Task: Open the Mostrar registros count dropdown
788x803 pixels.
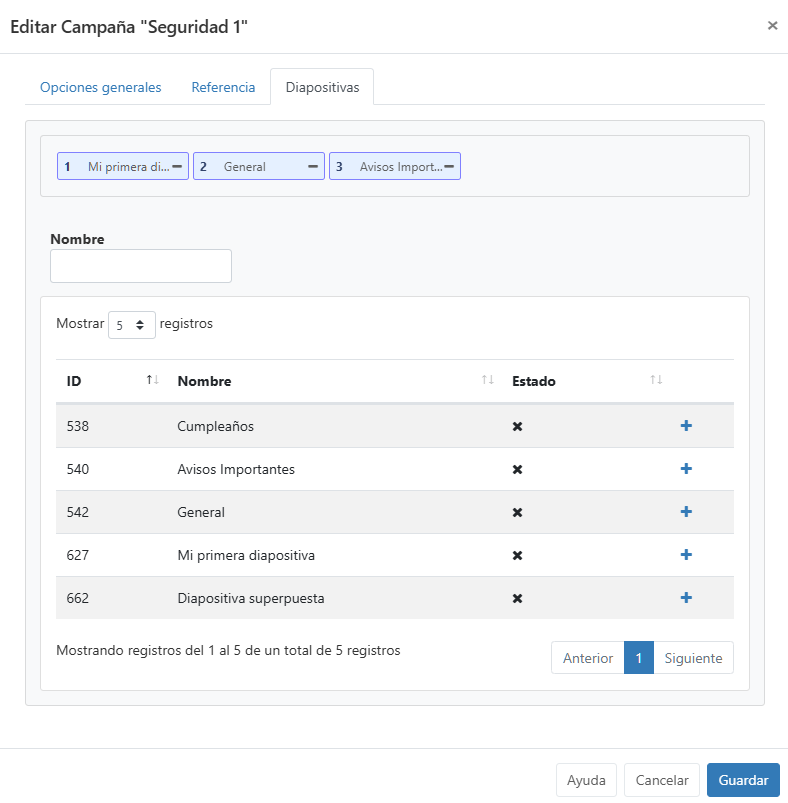Action: [x=132, y=325]
